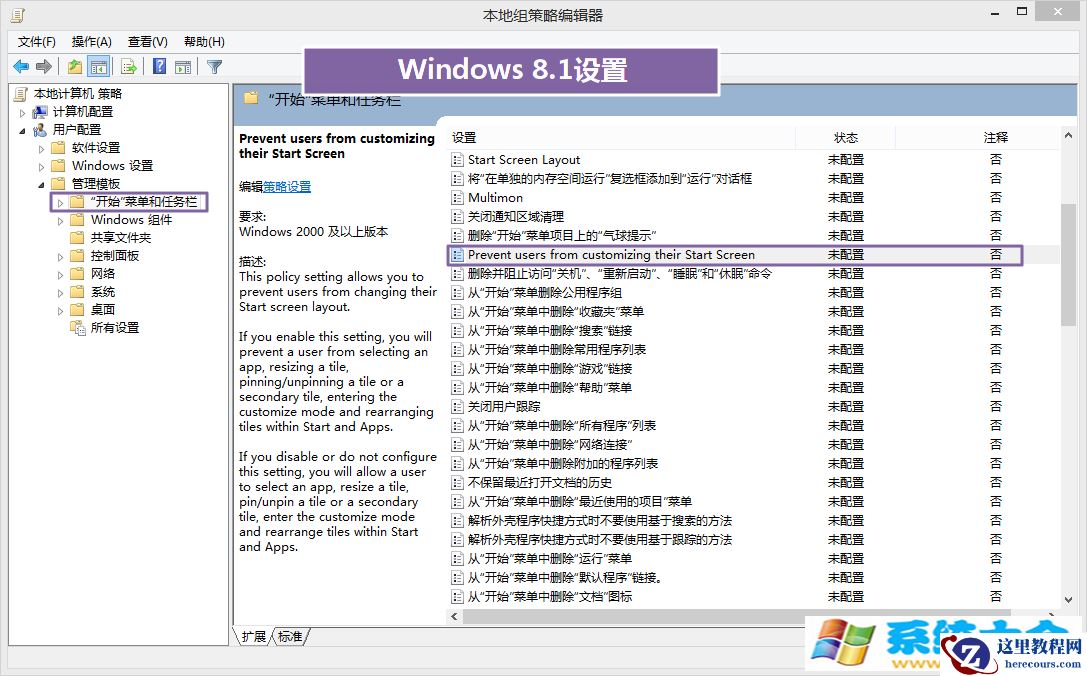The width and height of the screenshot is (1087, 676).
Task: Click the vertical scrollbar down arrow
Action: [1069, 598]
